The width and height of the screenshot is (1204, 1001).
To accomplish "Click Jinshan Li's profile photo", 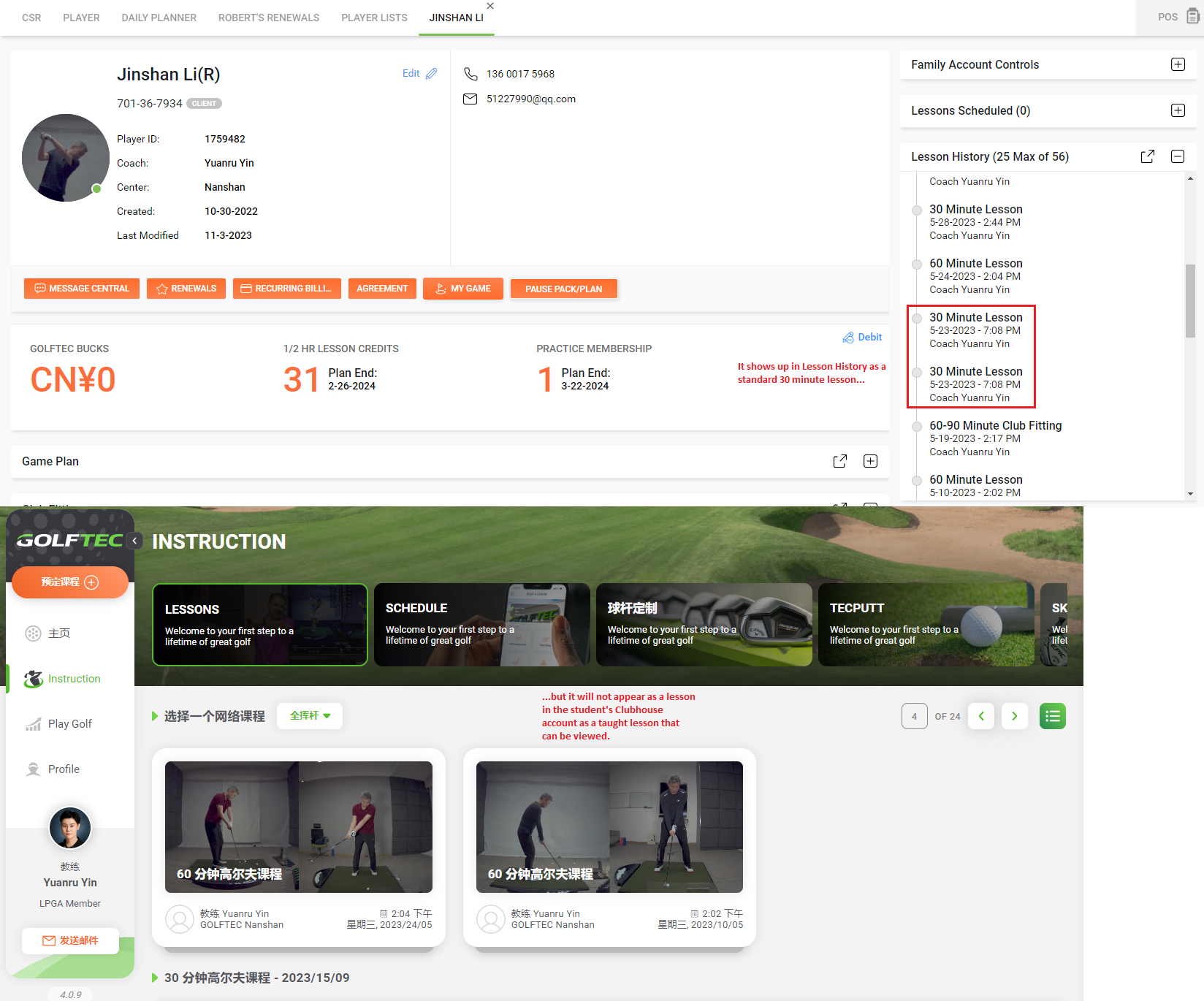I will click(x=66, y=157).
